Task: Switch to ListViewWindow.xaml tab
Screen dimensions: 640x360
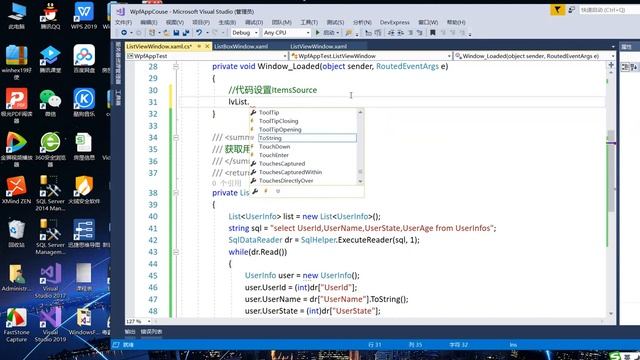Action: [x=318, y=46]
